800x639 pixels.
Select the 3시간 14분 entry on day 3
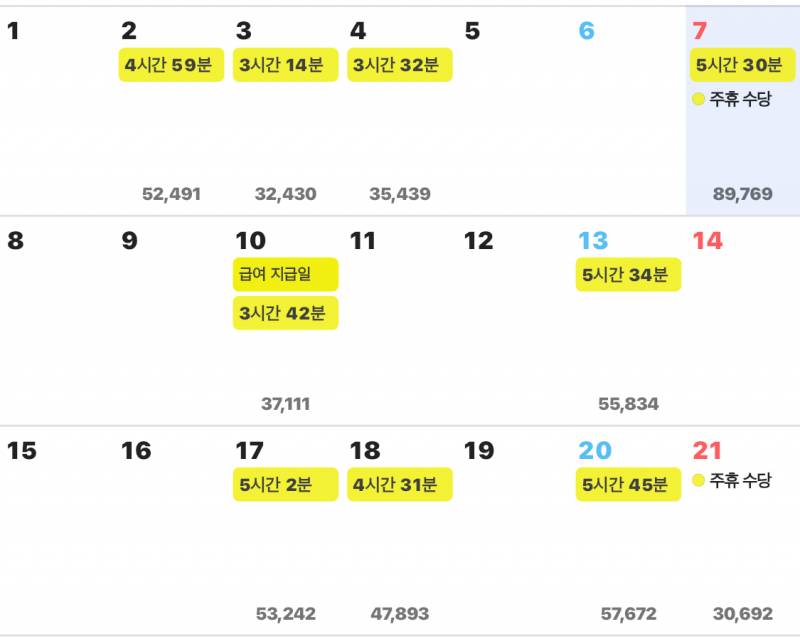pyautogui.click(x=285, y=65)
